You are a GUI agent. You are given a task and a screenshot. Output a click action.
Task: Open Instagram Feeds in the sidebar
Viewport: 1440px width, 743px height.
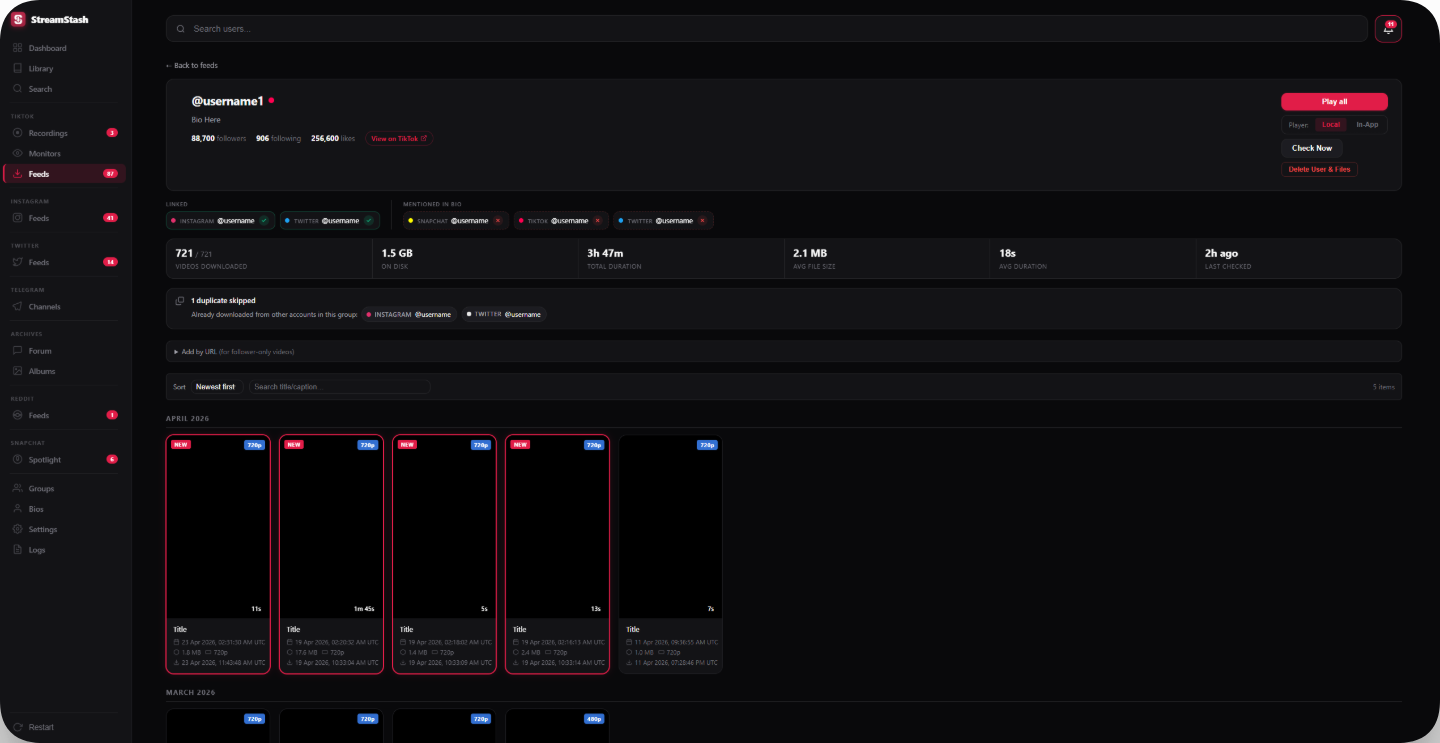coord(39,218)
